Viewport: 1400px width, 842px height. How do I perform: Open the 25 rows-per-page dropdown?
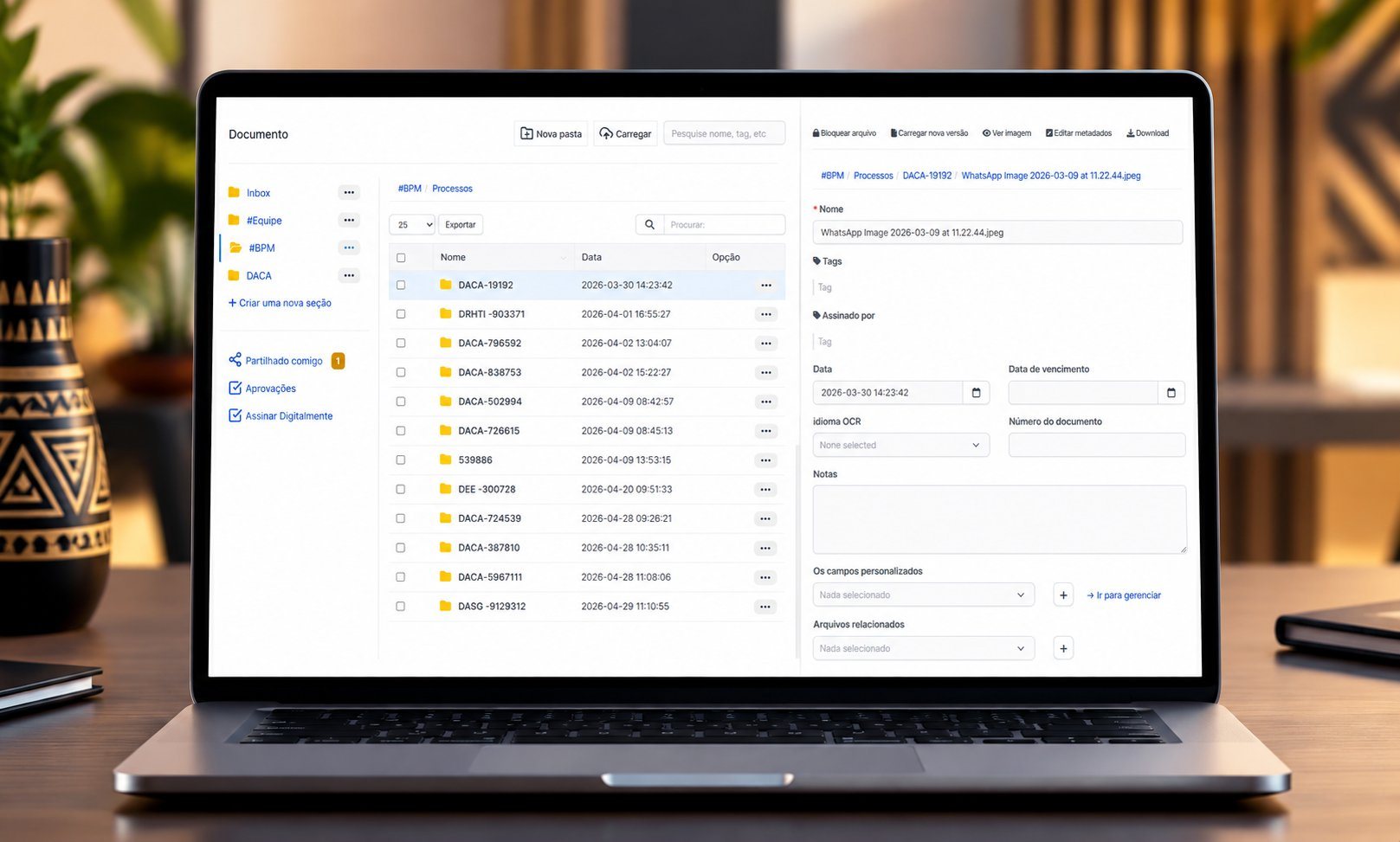412,225
